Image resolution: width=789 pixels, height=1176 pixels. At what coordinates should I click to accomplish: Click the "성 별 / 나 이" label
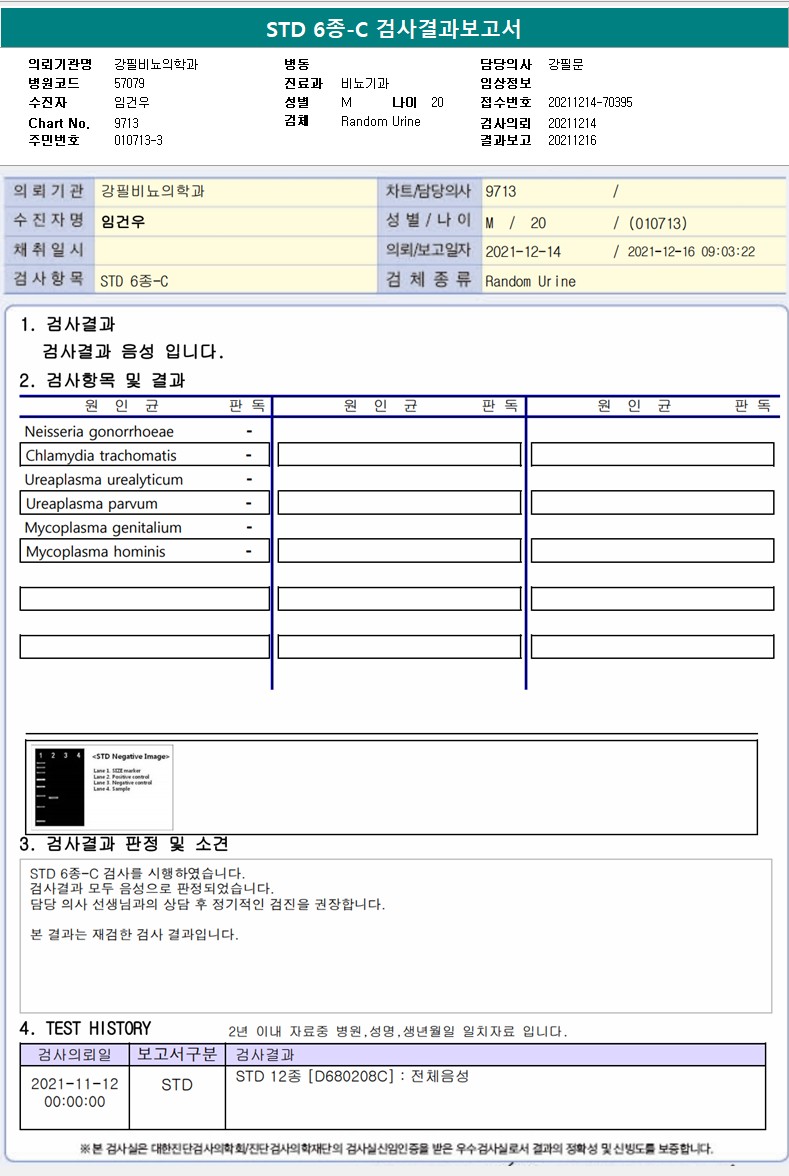[x=428, y=220]
